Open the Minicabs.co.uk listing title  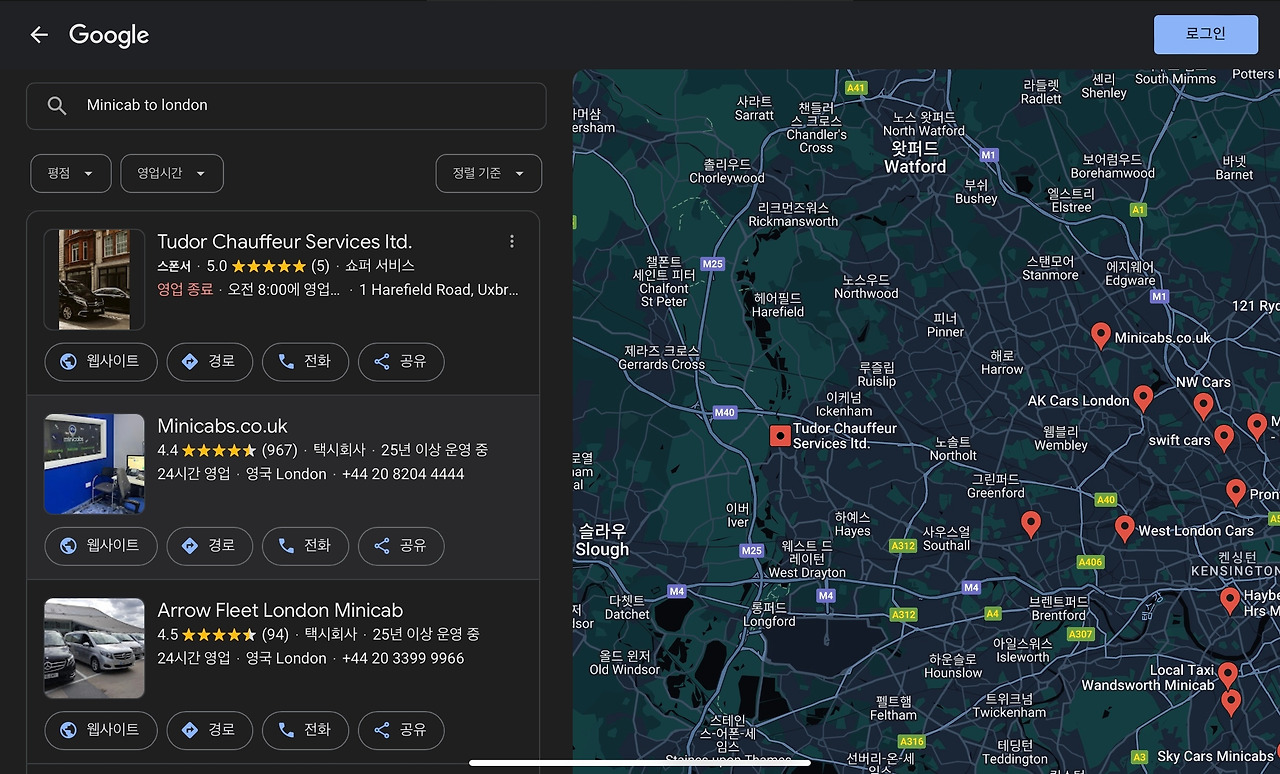(222, 426)
